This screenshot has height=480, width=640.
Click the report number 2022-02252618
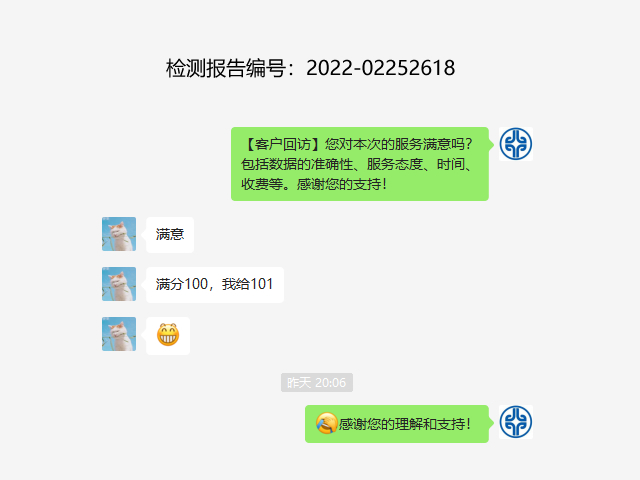pos(380,68)
